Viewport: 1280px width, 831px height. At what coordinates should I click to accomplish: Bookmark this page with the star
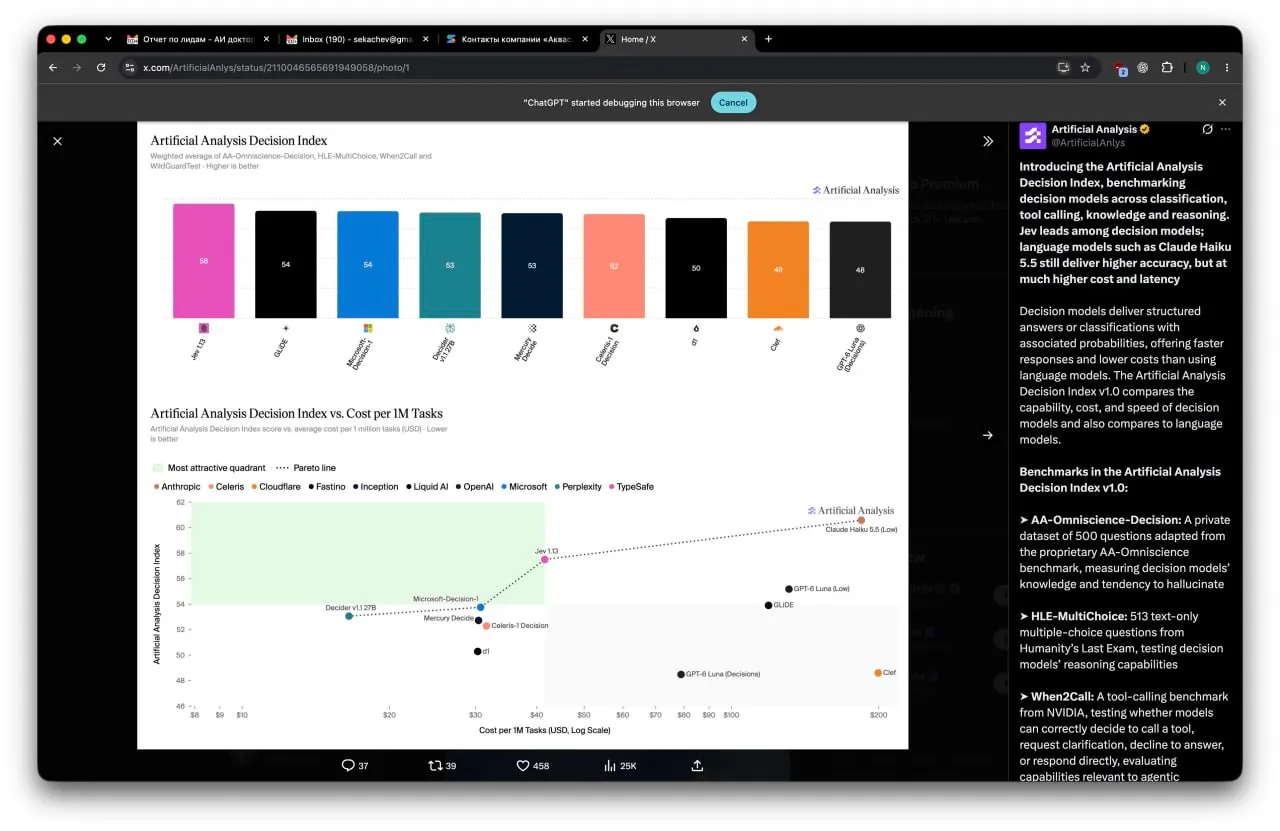(x=1085, y=67)
